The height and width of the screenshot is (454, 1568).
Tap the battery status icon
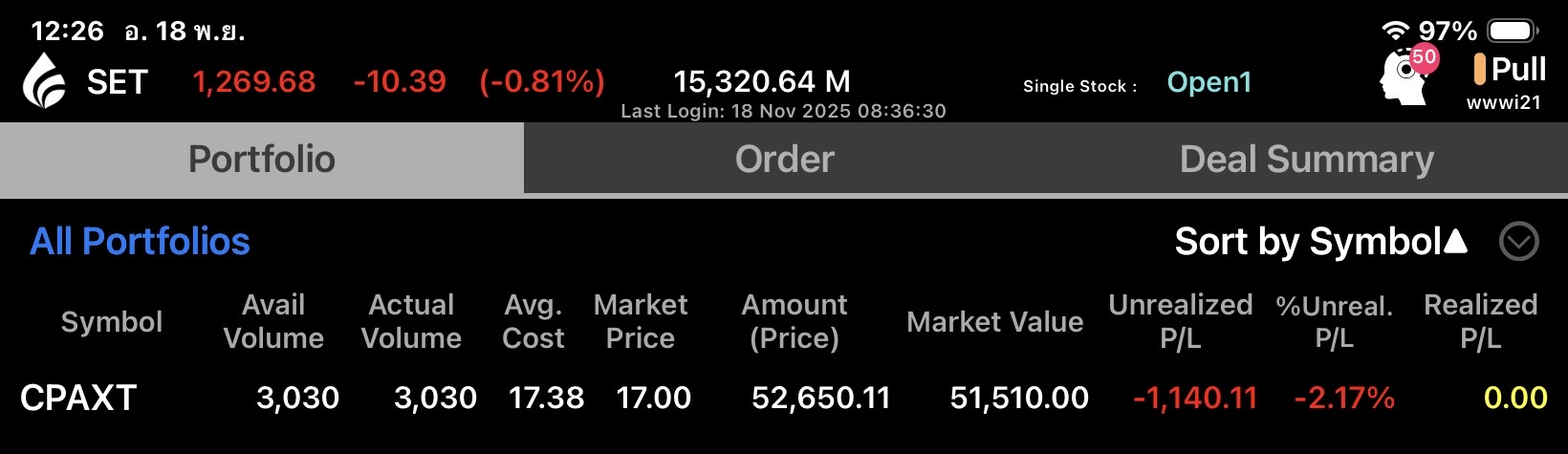click(x=1512, y=31)
